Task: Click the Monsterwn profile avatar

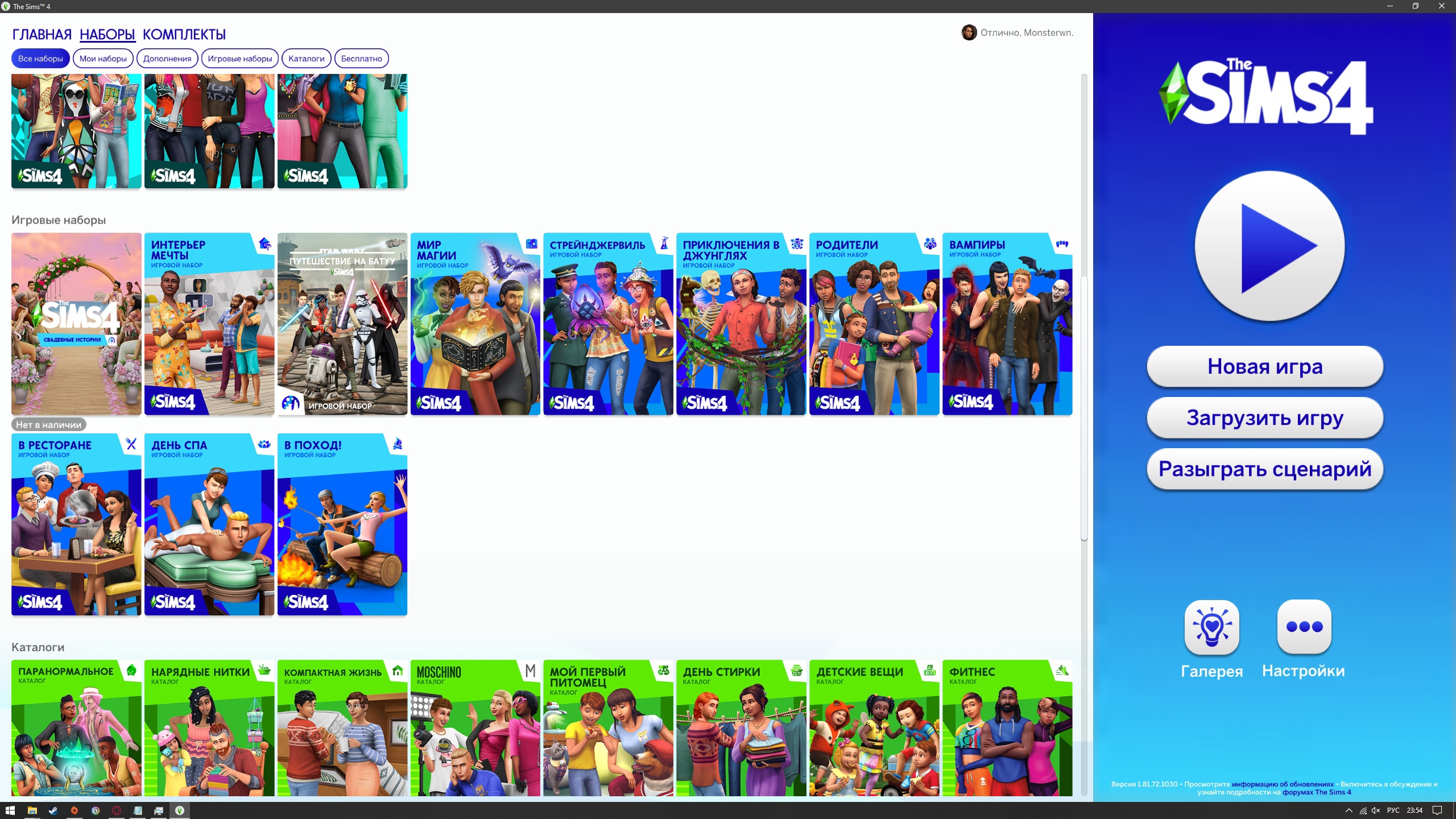Action: (x=969, y=32)
